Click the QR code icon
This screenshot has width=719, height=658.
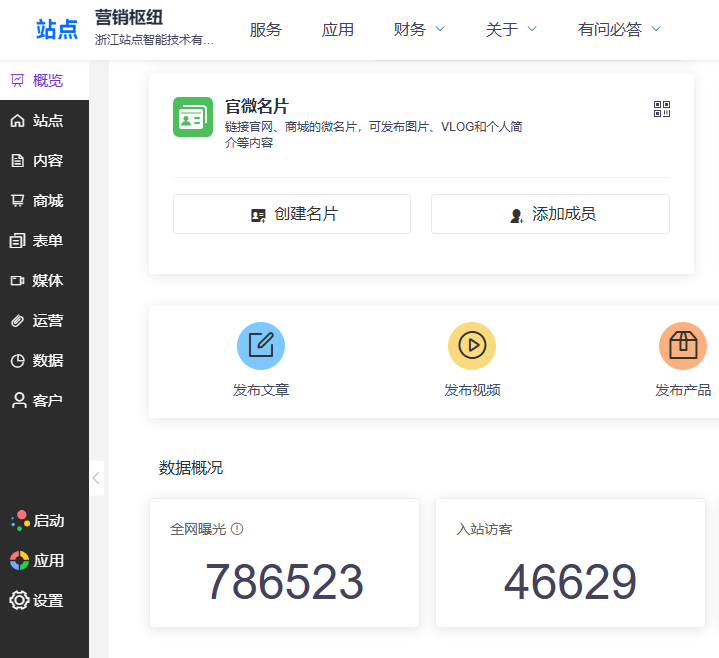[x=661, y=109]
